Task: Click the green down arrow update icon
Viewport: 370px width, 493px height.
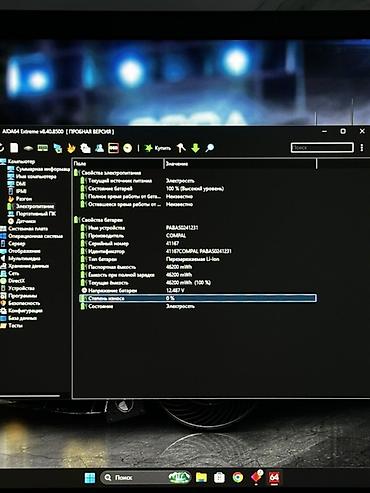Action: 195,148
